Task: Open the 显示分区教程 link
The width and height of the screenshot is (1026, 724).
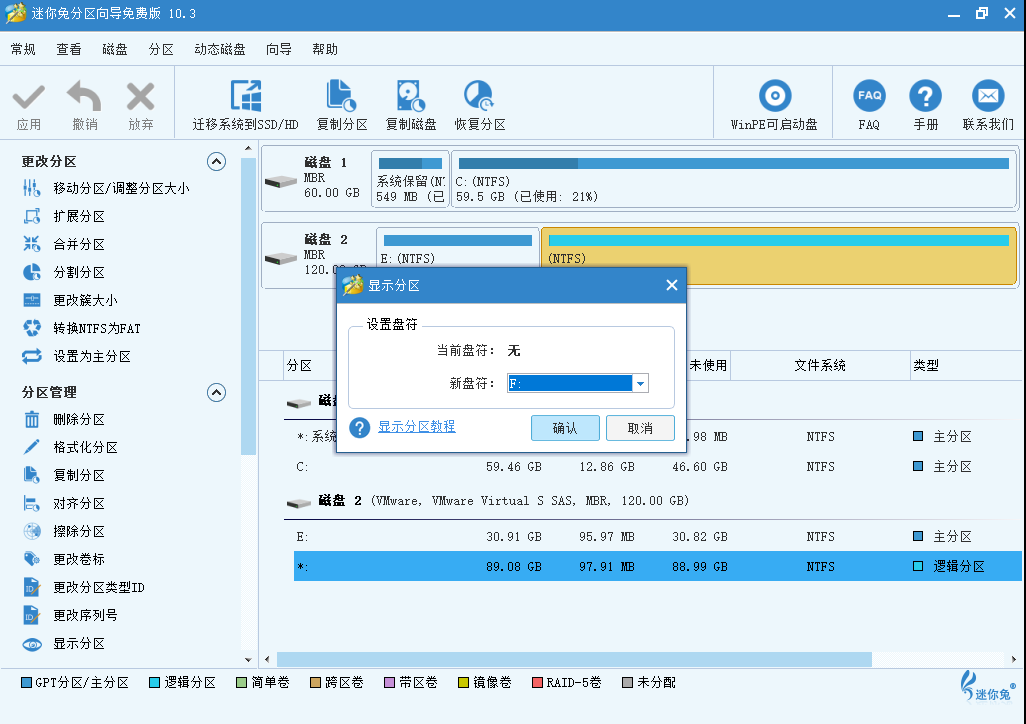Action: [x=416, y=426]
